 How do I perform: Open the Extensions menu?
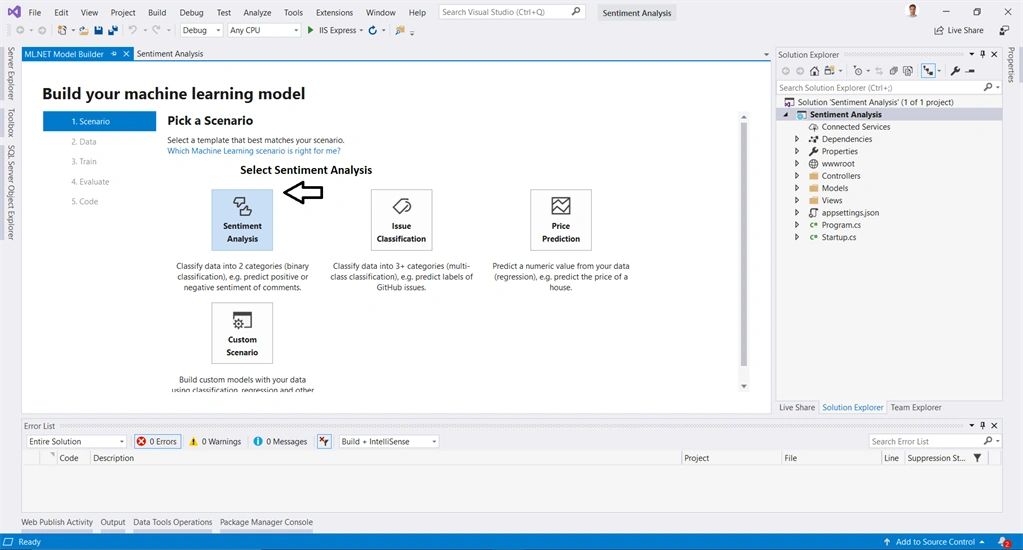pos(334,12)
